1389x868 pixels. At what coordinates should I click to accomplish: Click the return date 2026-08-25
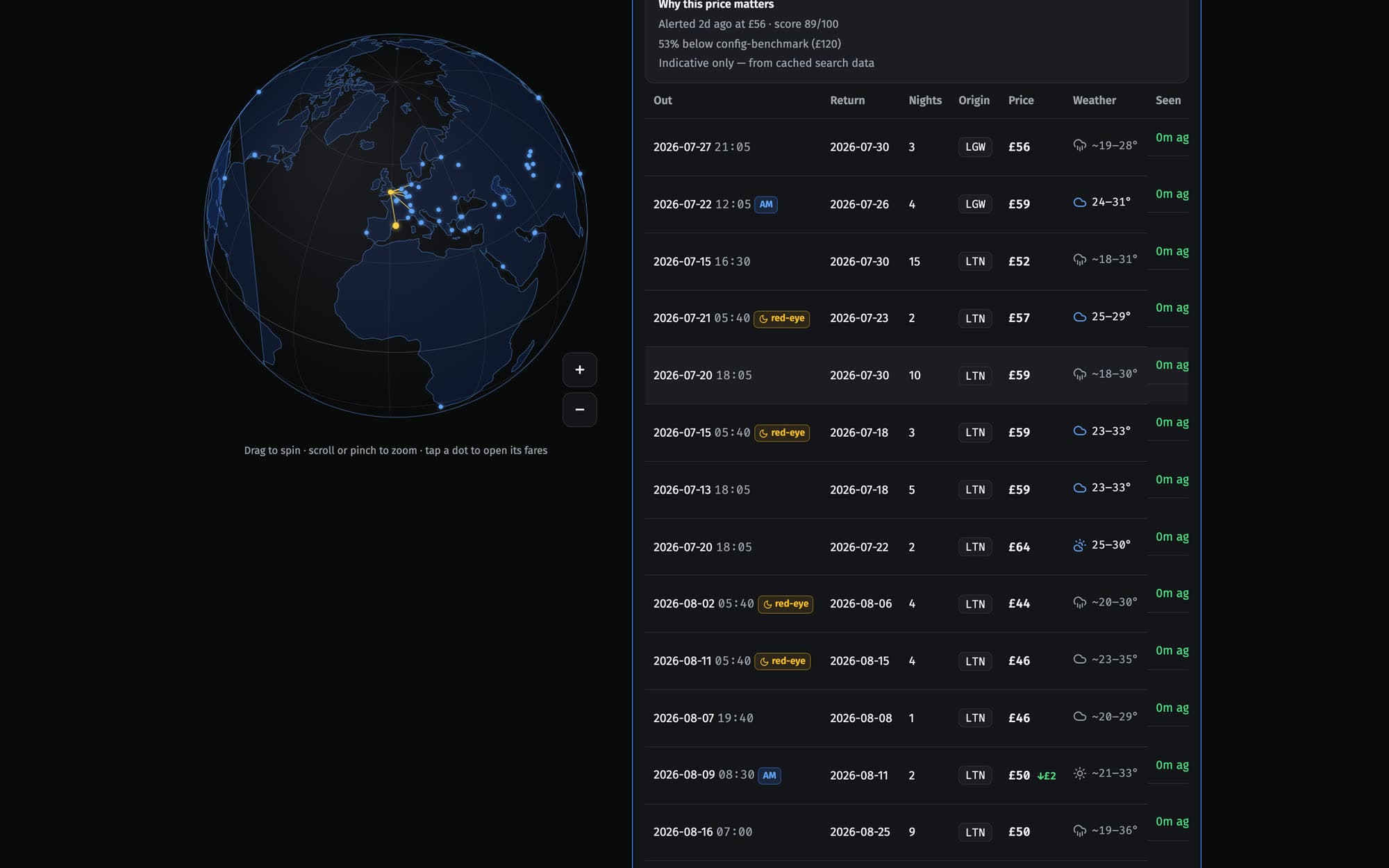coord(860,832)
